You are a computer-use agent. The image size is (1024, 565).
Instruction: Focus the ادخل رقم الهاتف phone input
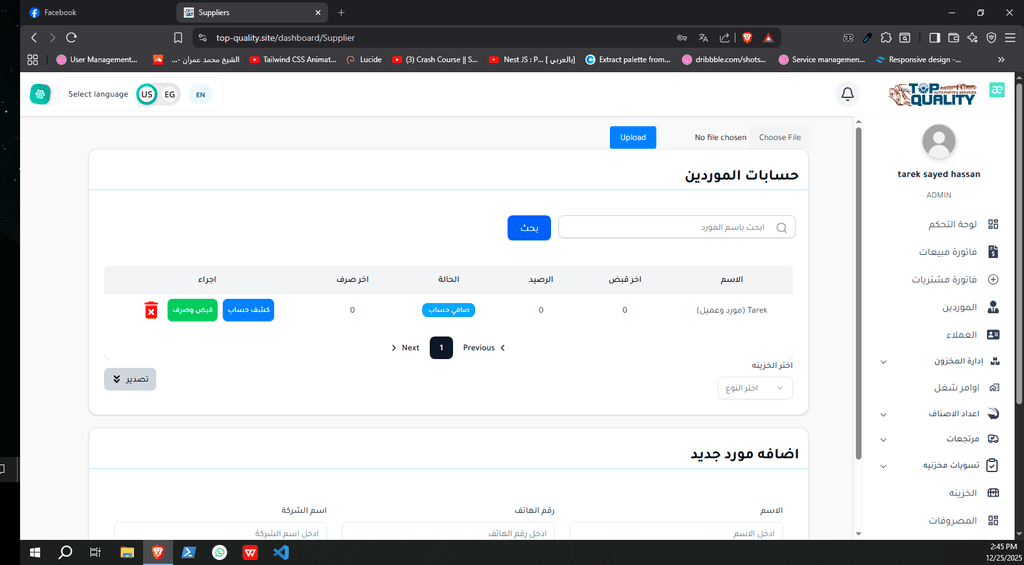point(448,532)
